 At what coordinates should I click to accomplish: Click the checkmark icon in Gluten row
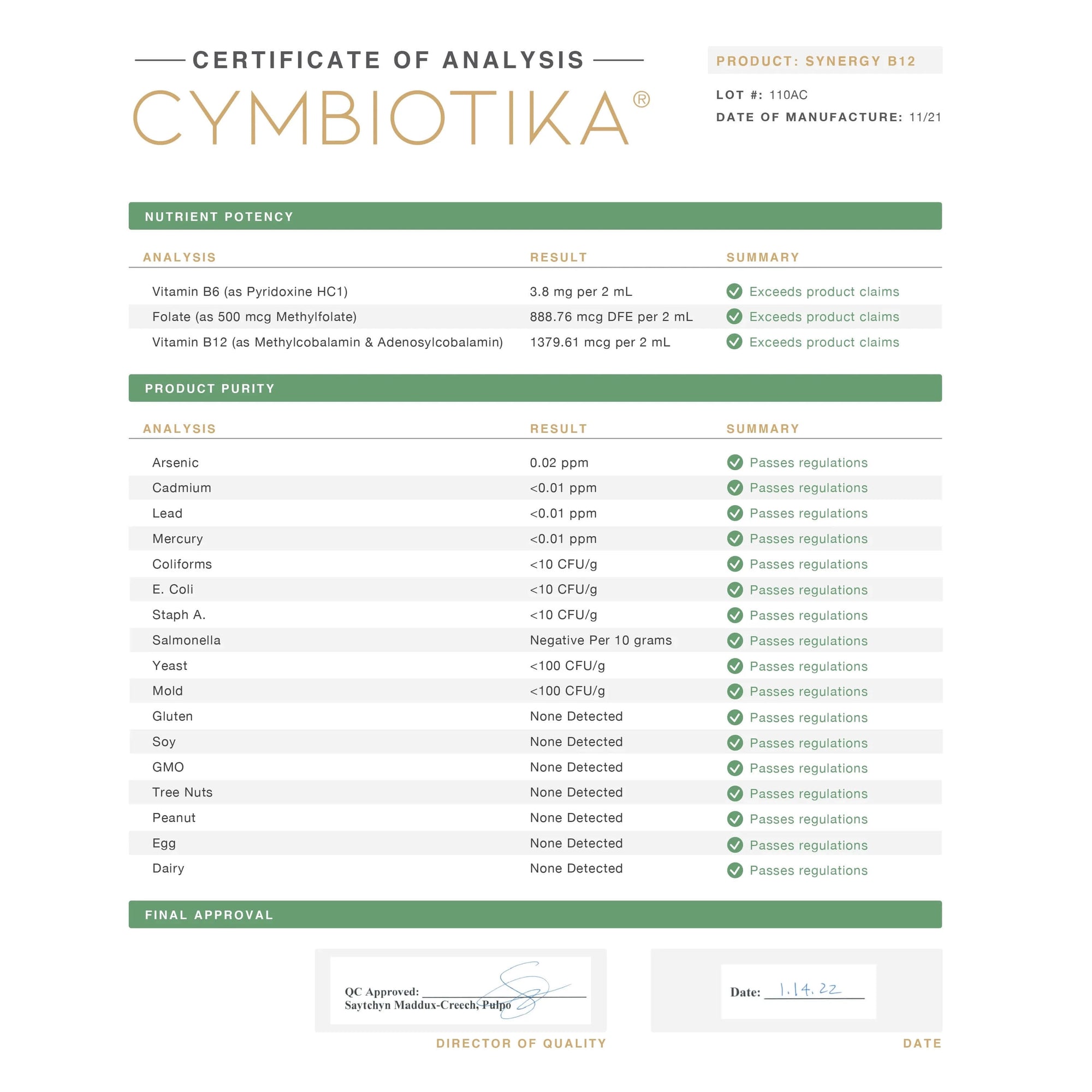735,717
